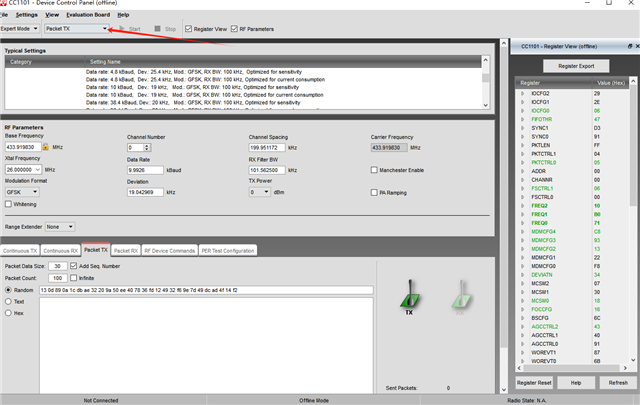This screenshot has height=405, width=640.
Task: Enable the PA Ramping checkbox
Action: click(374, 192)
